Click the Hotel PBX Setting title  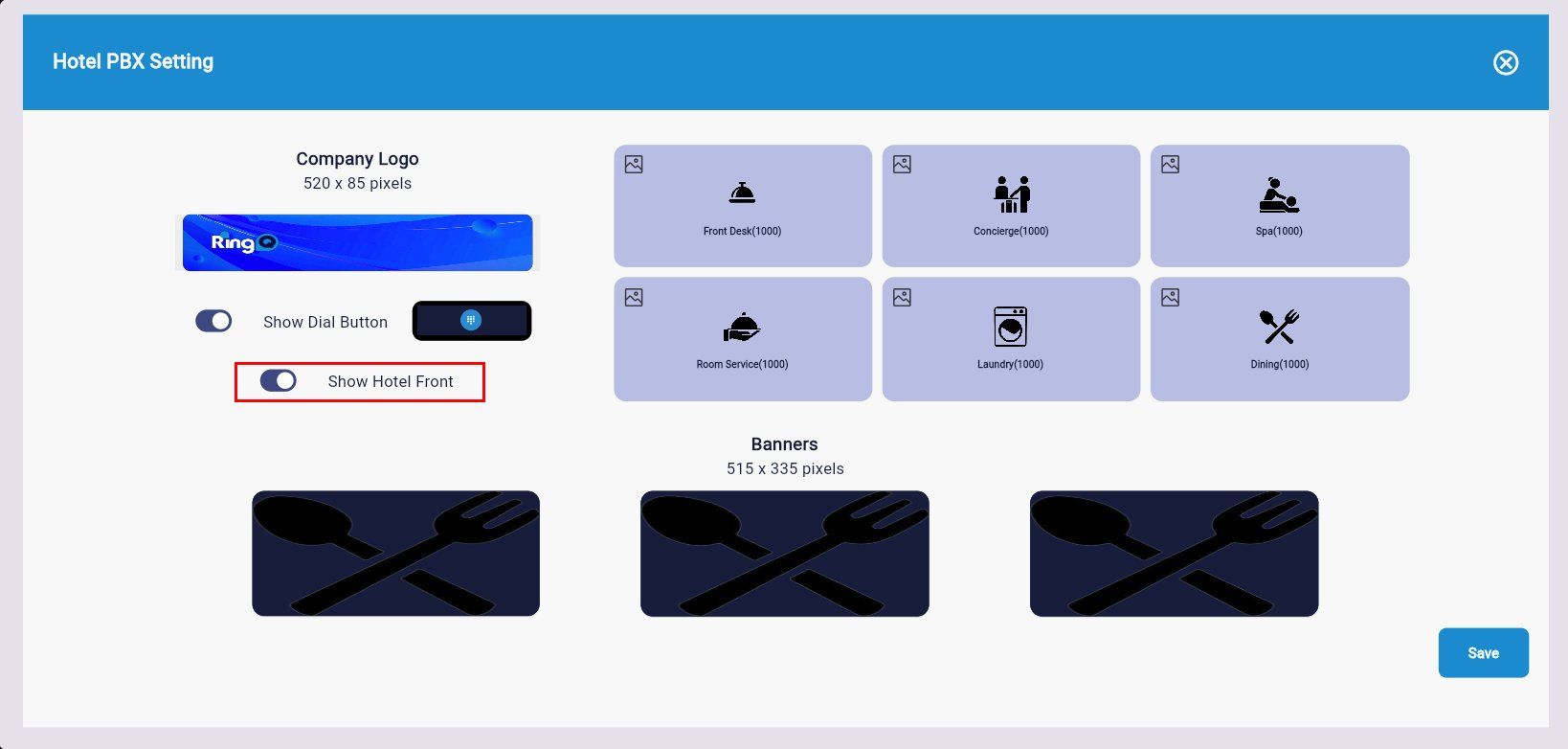click(x=133, y=61)
